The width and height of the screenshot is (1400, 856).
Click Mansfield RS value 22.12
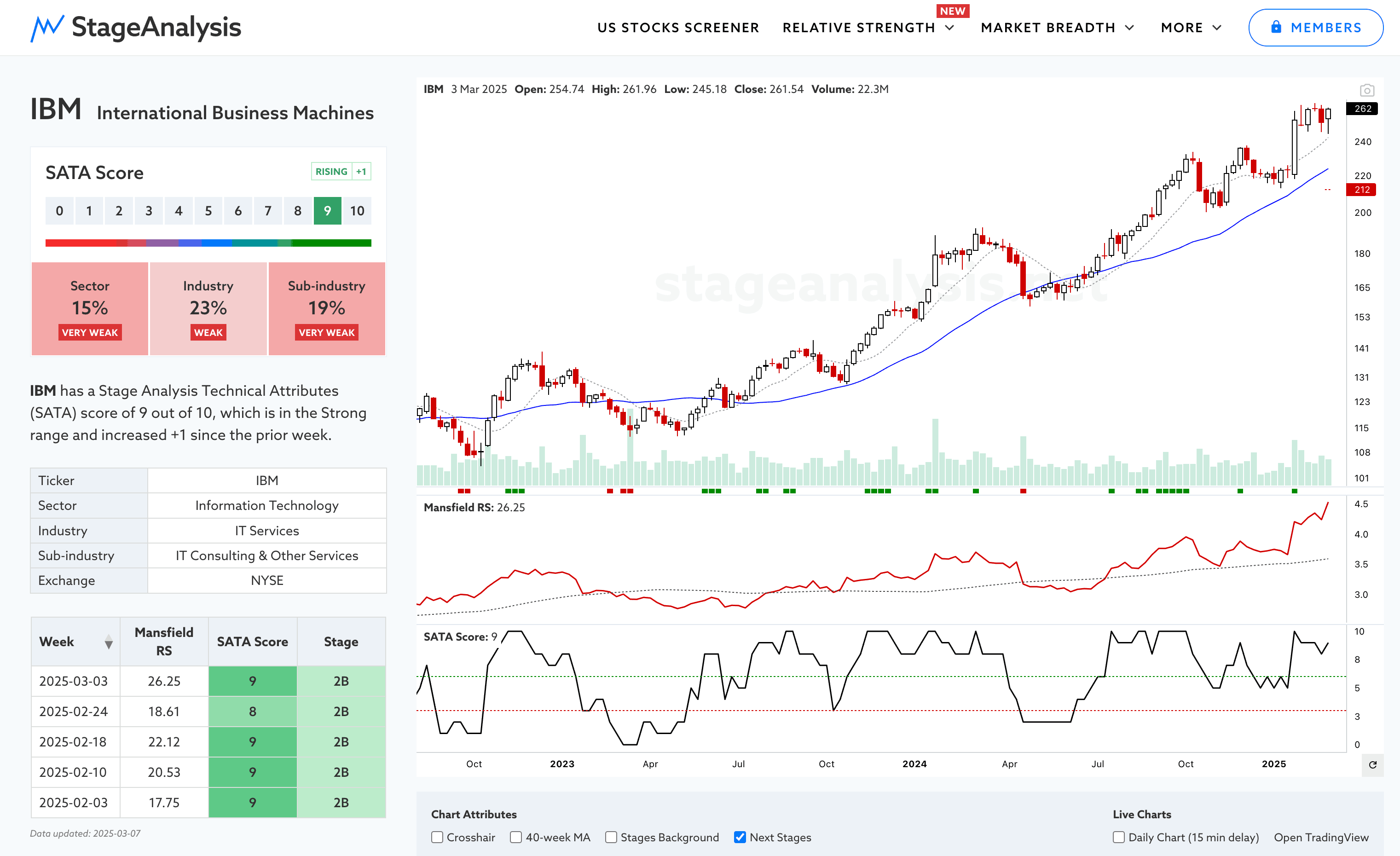coord(164,742)
